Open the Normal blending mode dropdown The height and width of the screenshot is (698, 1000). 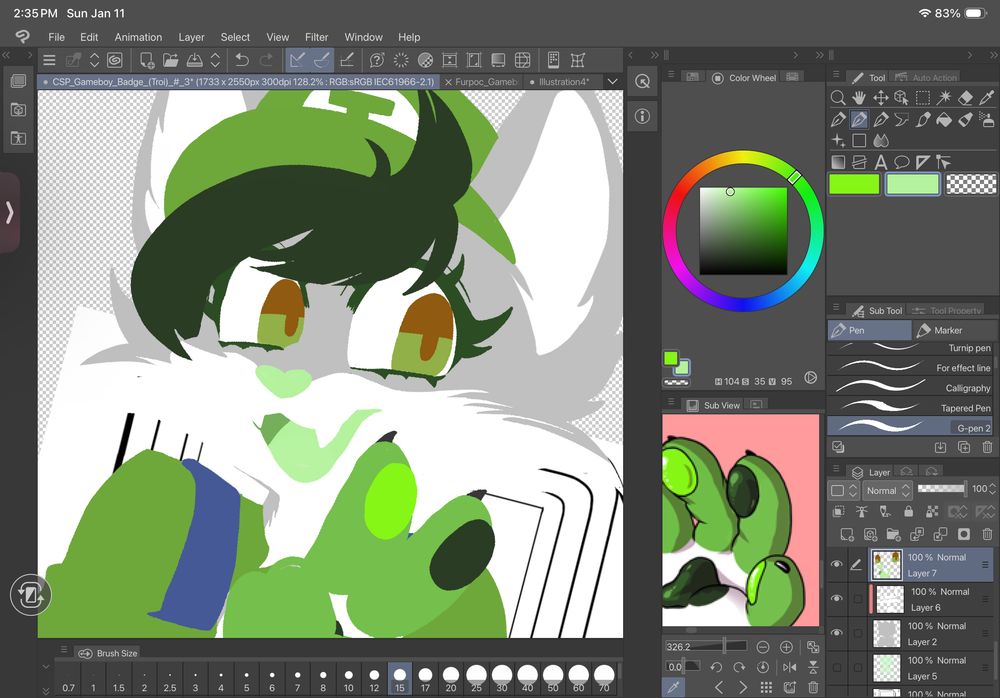(x=887, y=490)
